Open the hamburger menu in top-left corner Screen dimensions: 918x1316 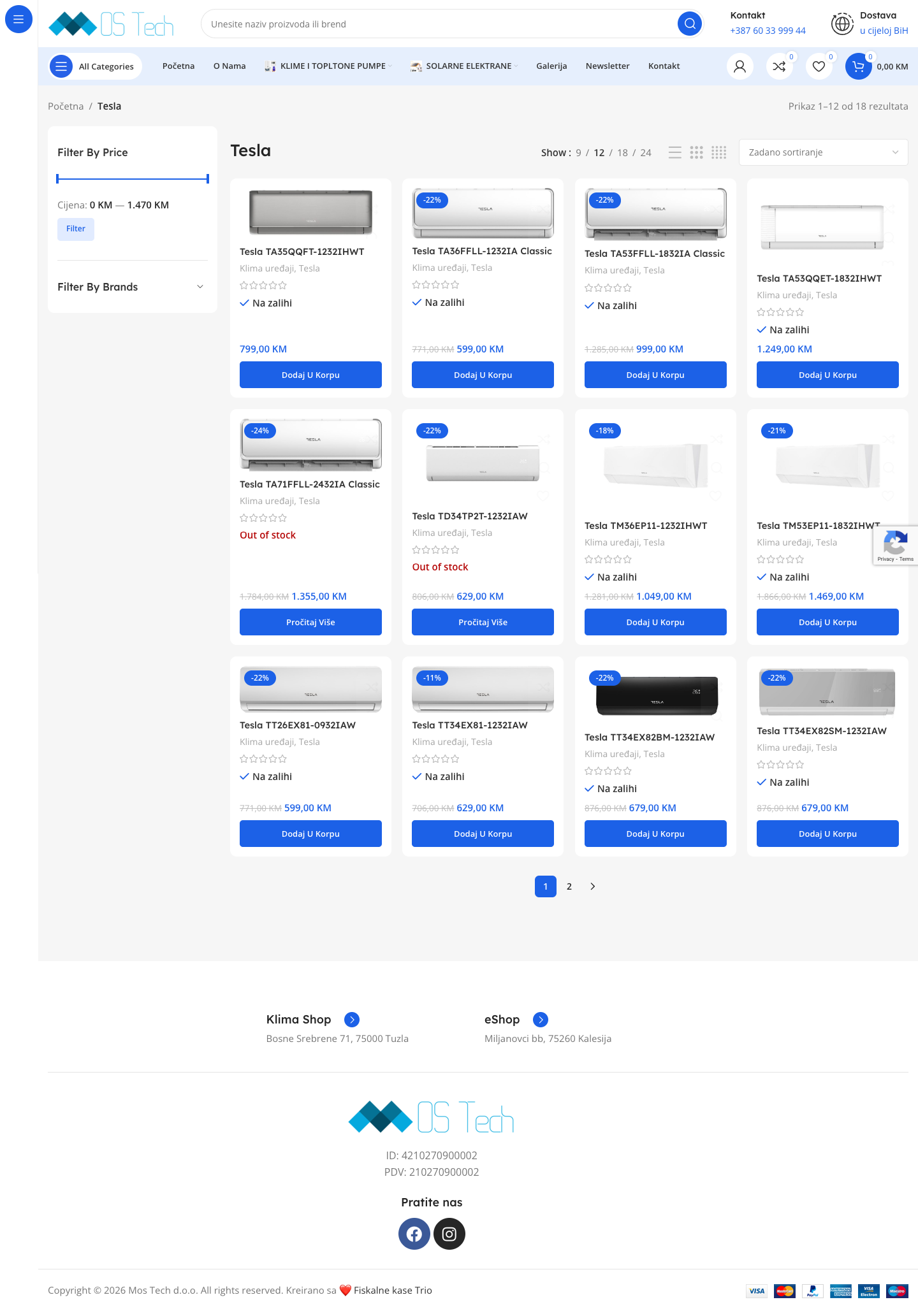[18, 19]
